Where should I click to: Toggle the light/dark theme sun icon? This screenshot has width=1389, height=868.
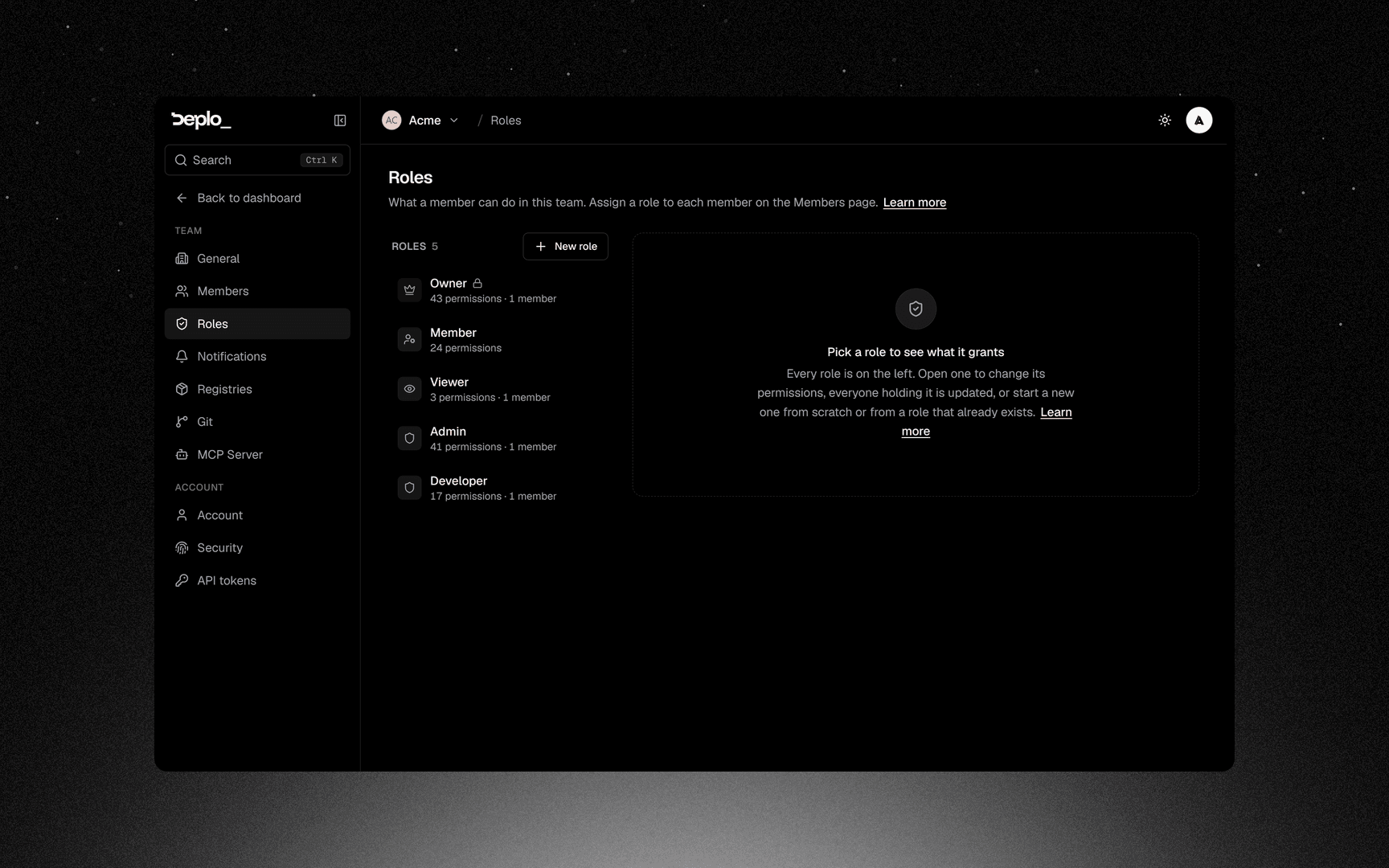click(x=1165, y=121)
